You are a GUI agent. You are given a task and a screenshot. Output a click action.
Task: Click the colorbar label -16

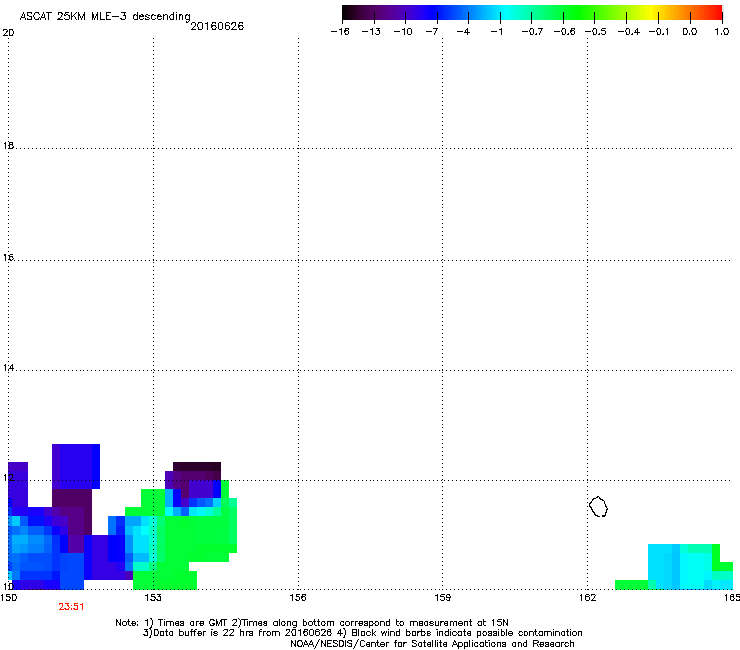340,32
